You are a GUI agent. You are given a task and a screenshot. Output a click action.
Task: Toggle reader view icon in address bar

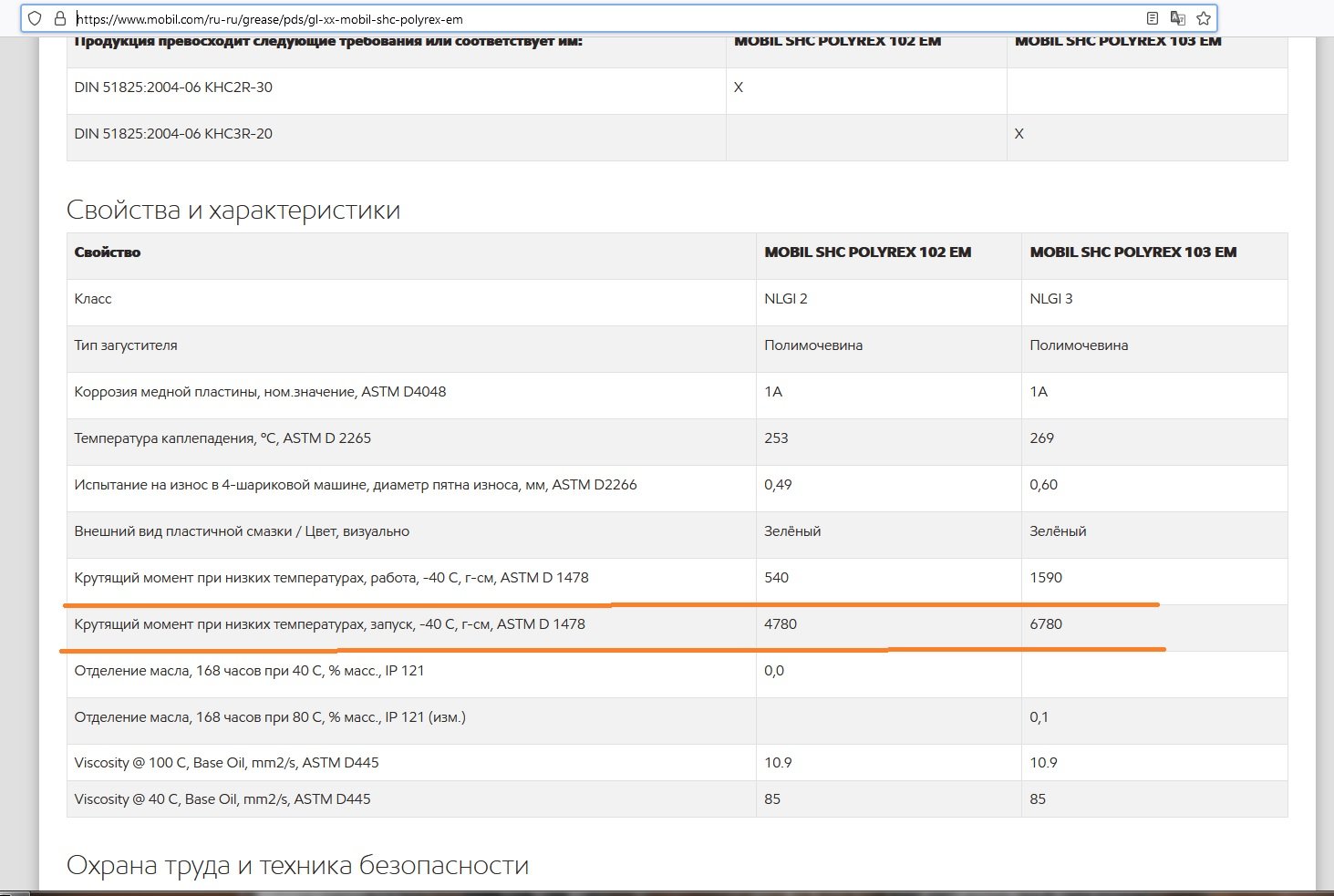click(x=1153, y=18)
